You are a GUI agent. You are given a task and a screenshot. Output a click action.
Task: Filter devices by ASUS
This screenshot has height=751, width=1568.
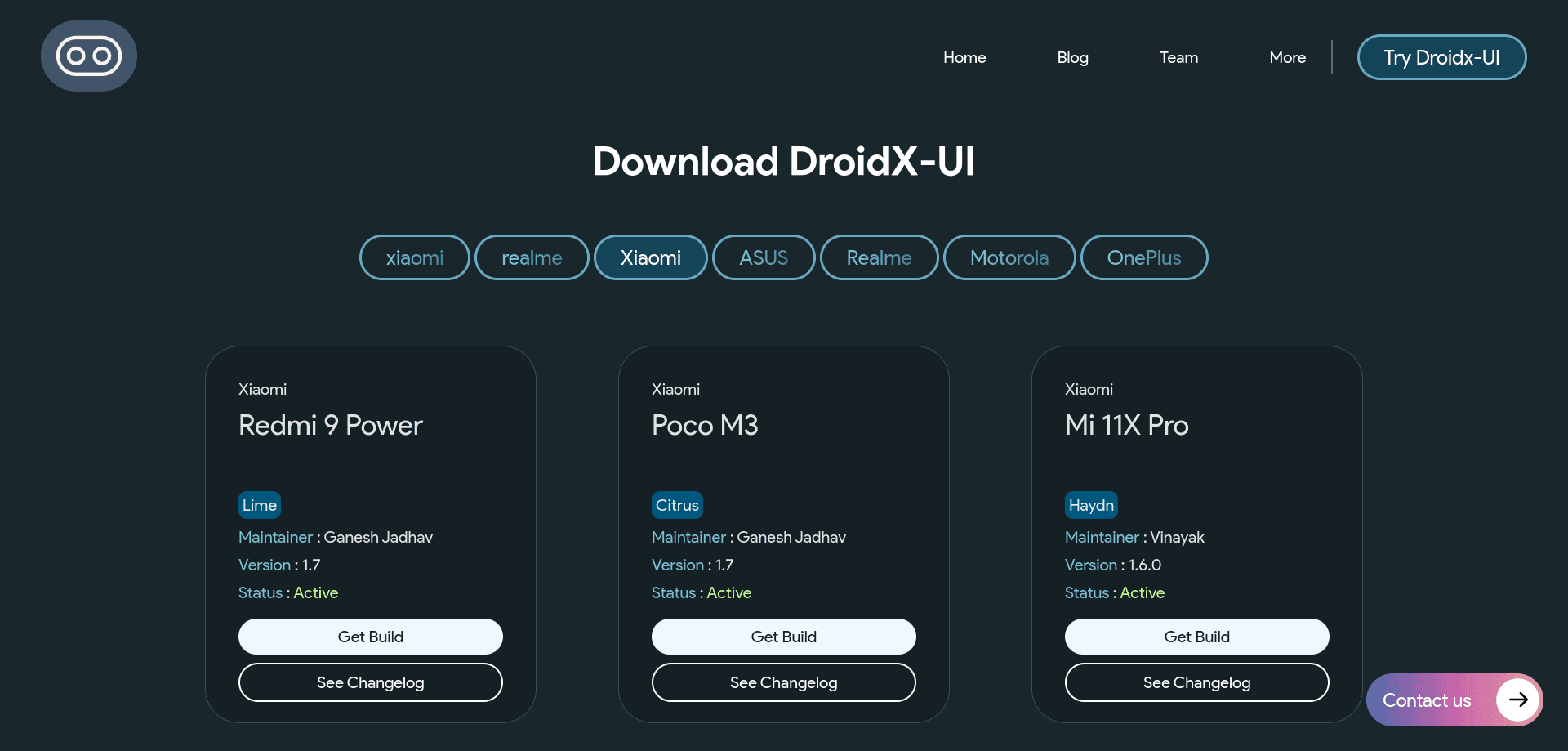point(764,257)
